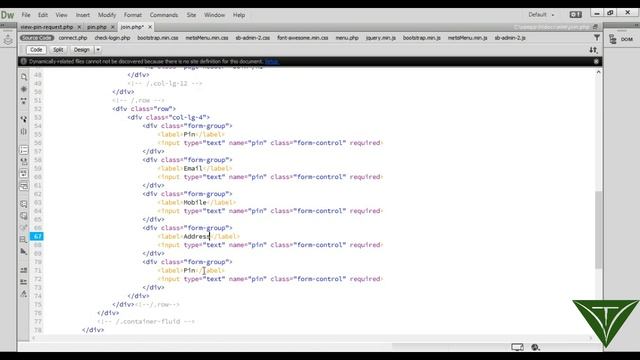Click the preview in browser globe icon
The height and width of the screenshot is (360, 640).
536,347
